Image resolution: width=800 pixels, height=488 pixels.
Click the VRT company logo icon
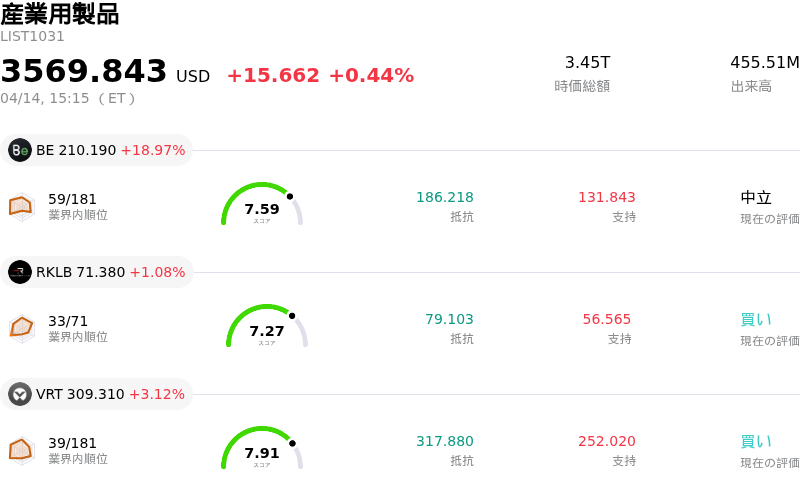[20, 394]
